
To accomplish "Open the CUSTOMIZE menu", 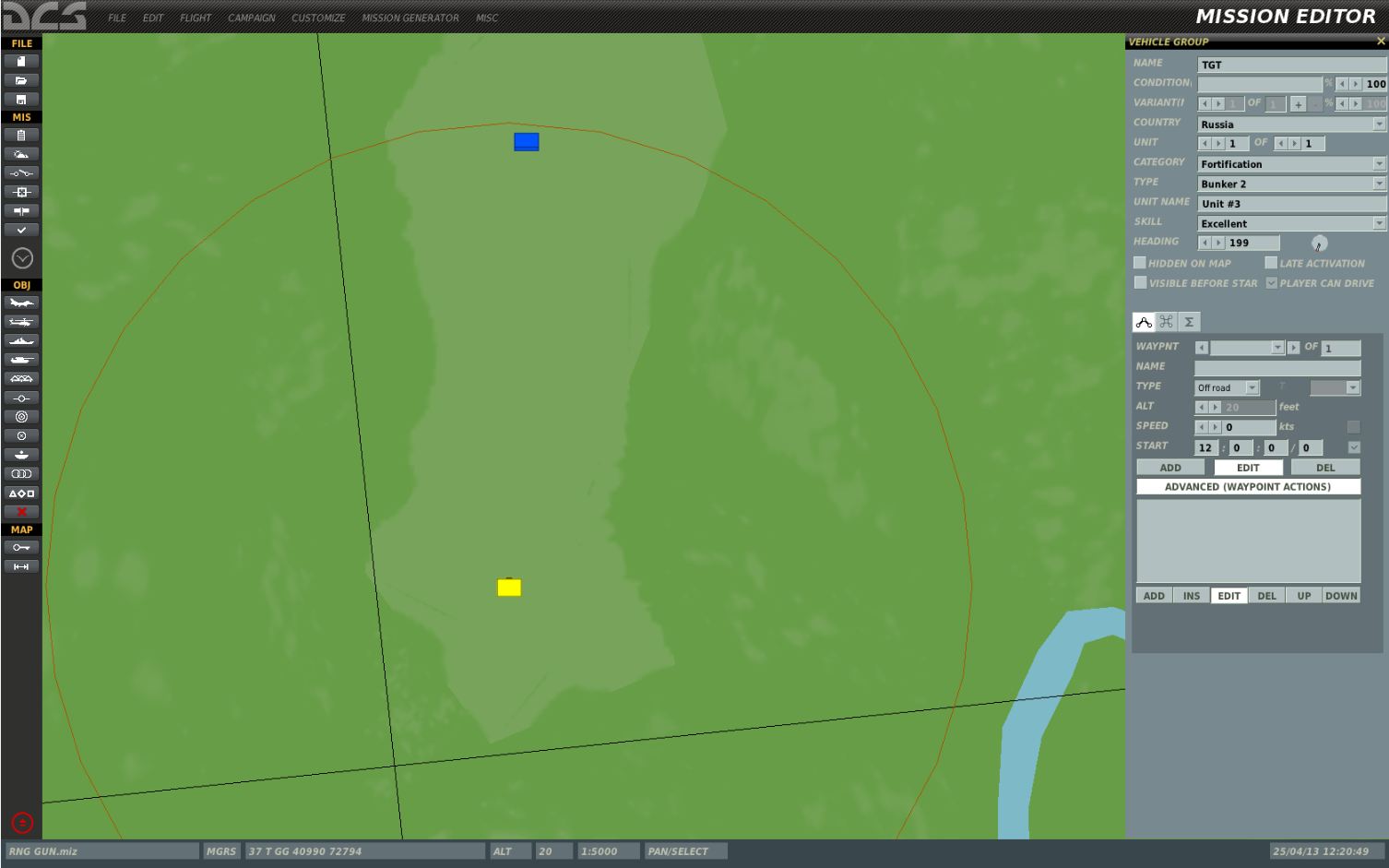I will pos(318,18).
